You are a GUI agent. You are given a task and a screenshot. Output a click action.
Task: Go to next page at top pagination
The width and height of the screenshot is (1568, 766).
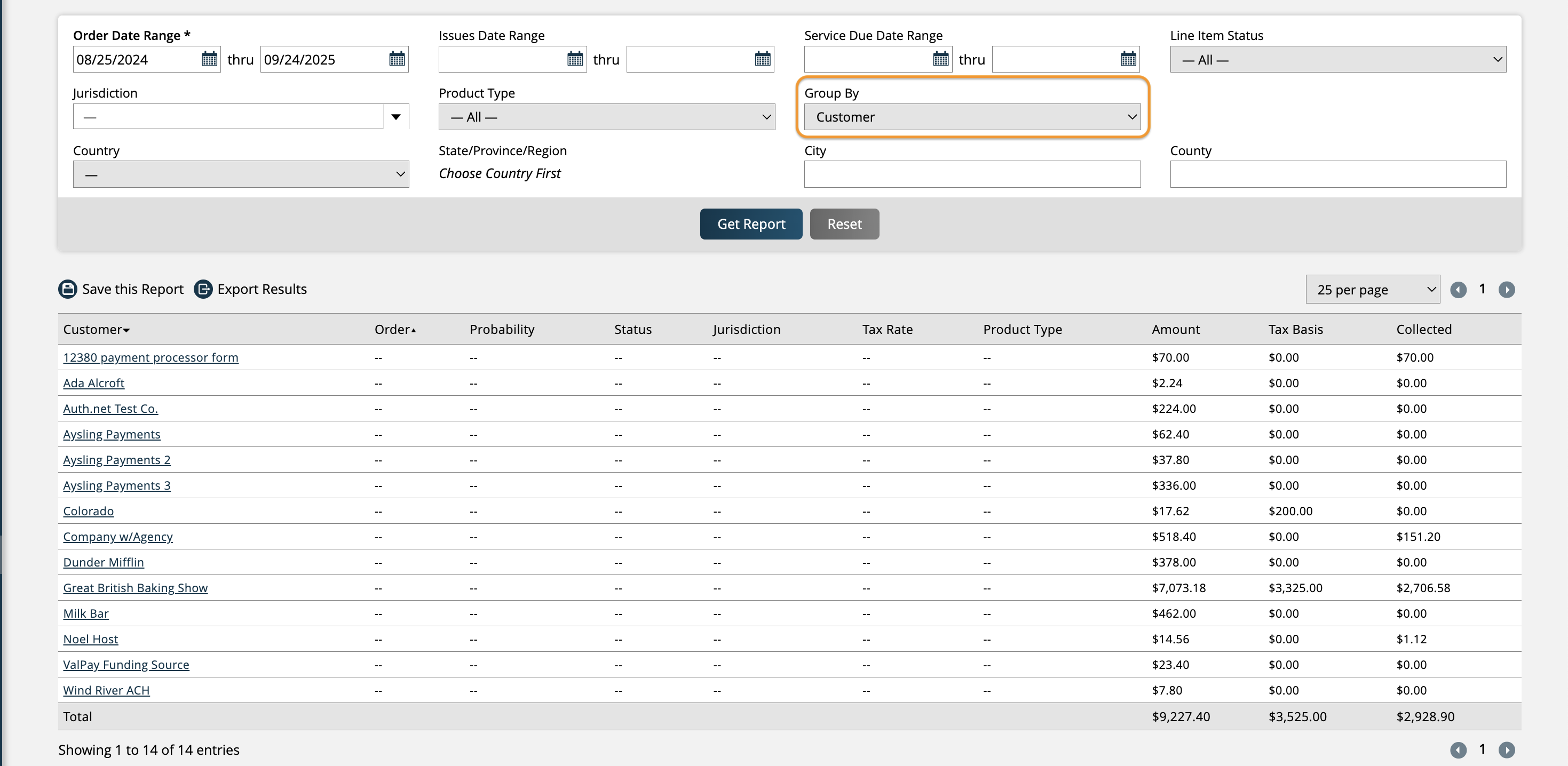click(x=1507, y=290)
